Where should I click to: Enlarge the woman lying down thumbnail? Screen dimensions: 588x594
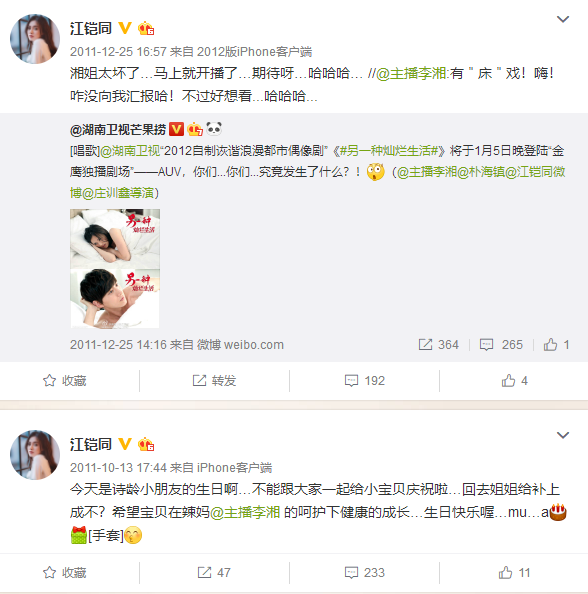[x=115, y=239]
